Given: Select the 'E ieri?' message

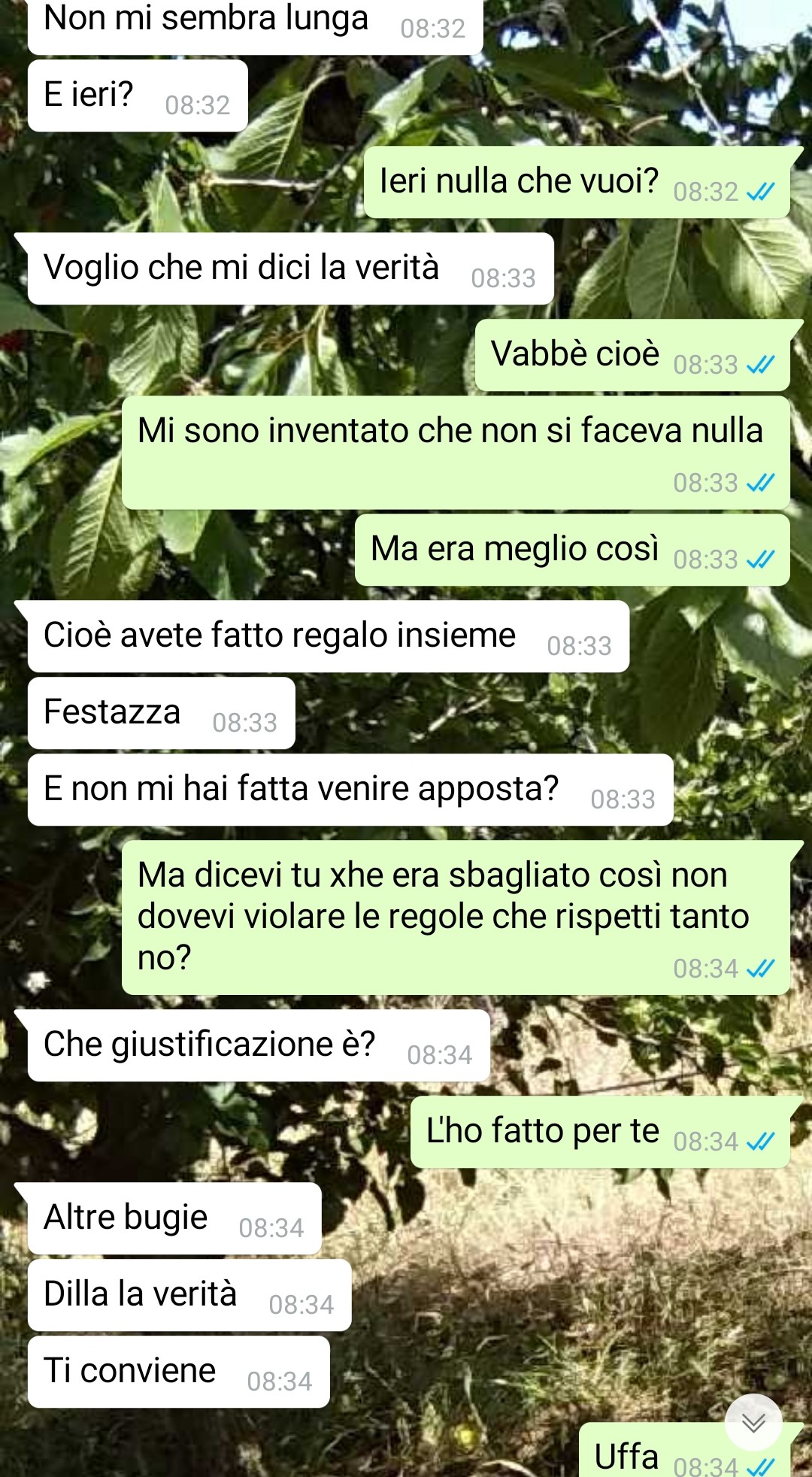Looking at the screenshot, I should pos(138,96).
